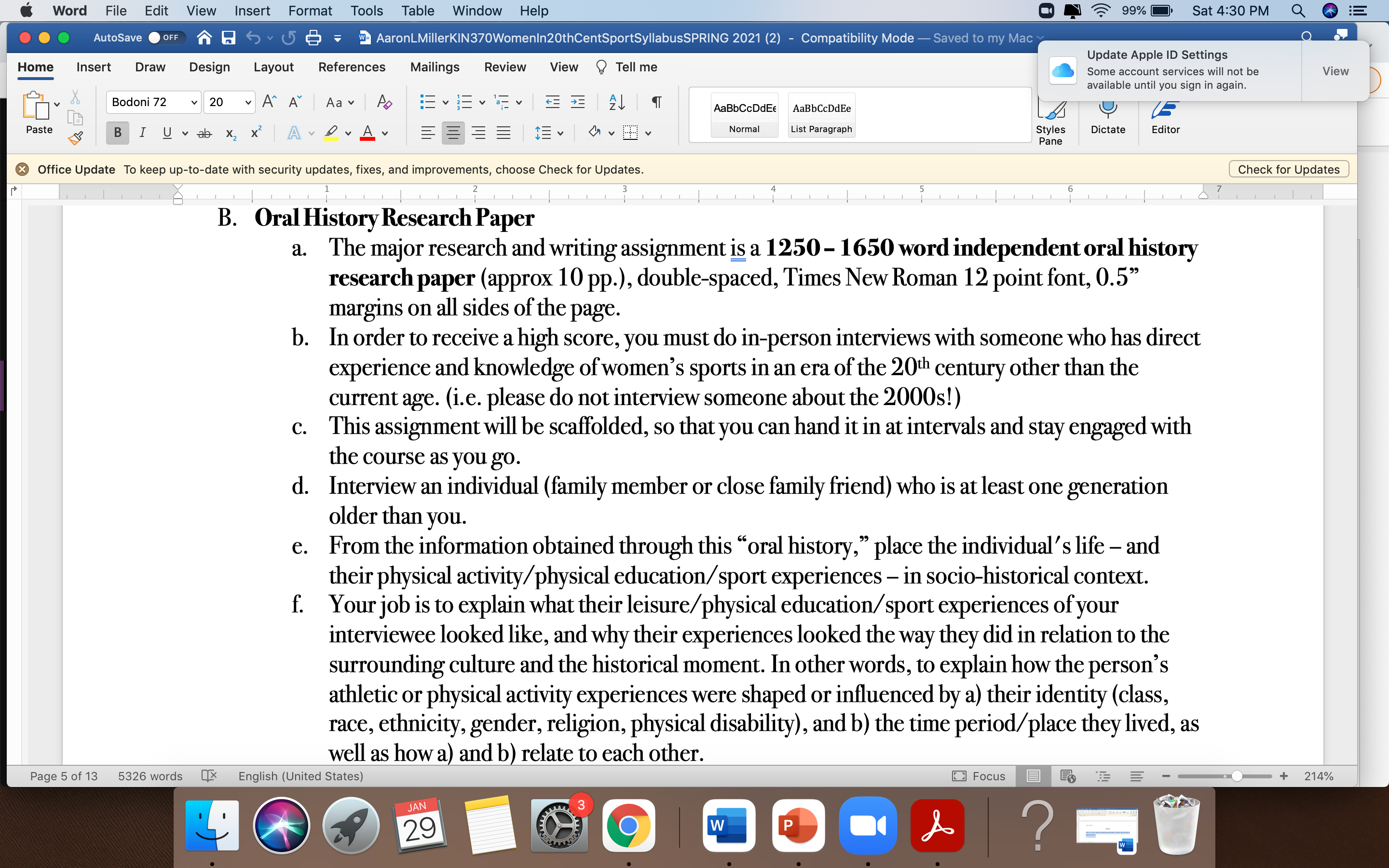Show paragraph marks pilcrow
Screen dimensions: 1389x868
click(656, 102)
